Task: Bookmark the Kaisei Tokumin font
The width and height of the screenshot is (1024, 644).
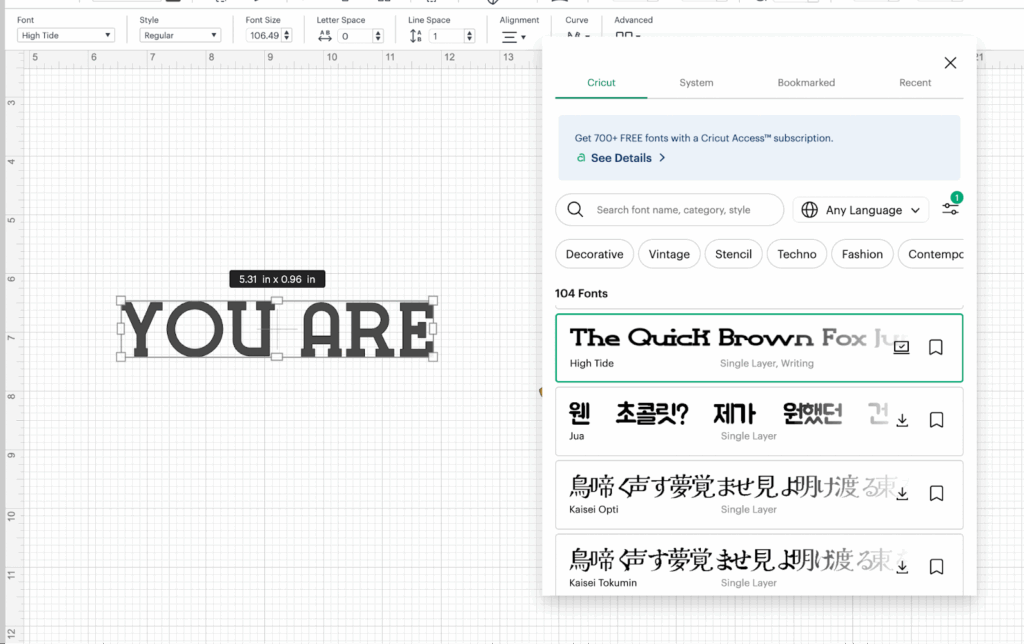Action: 936,567
